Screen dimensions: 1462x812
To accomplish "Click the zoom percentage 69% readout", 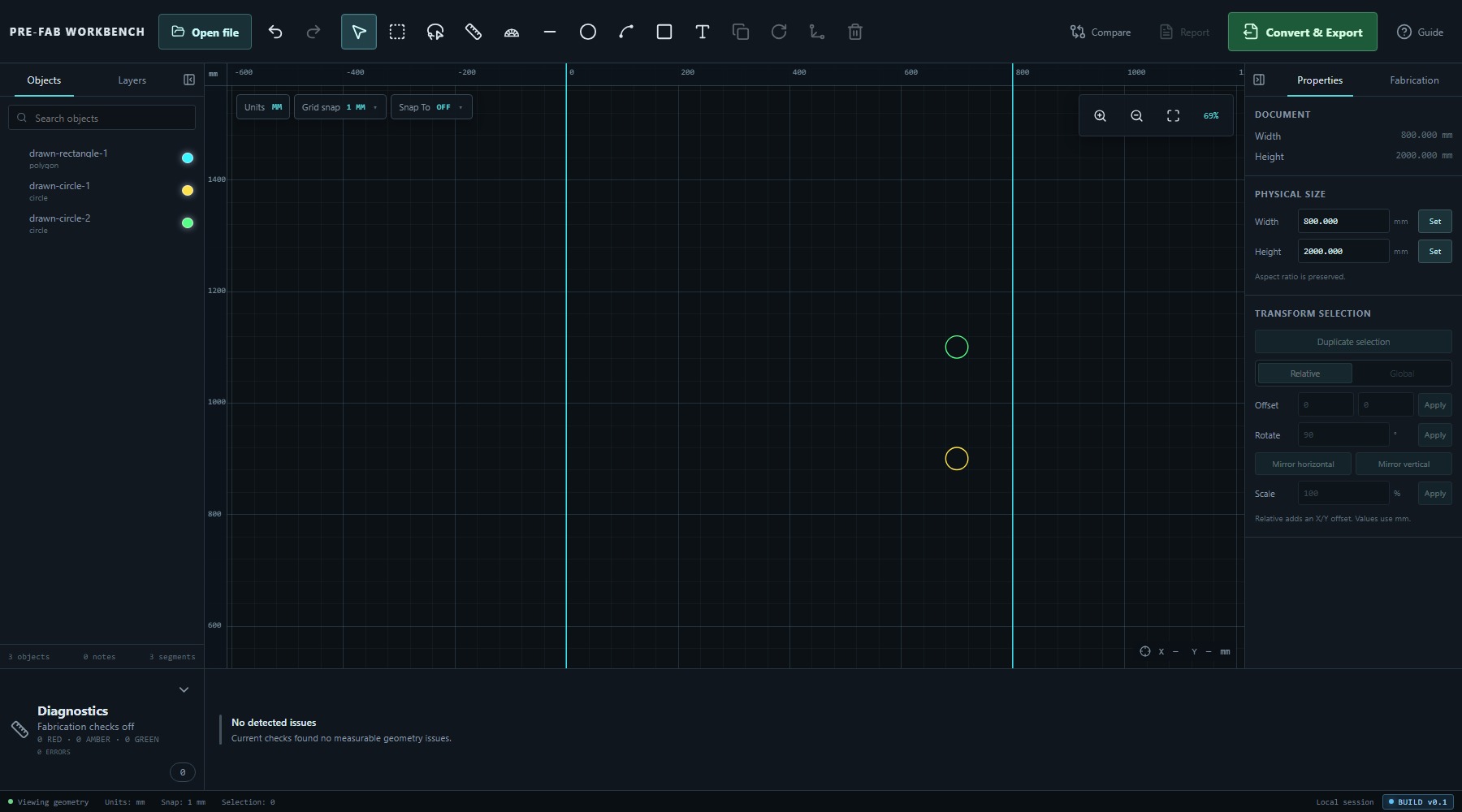I will (1210, 116).
